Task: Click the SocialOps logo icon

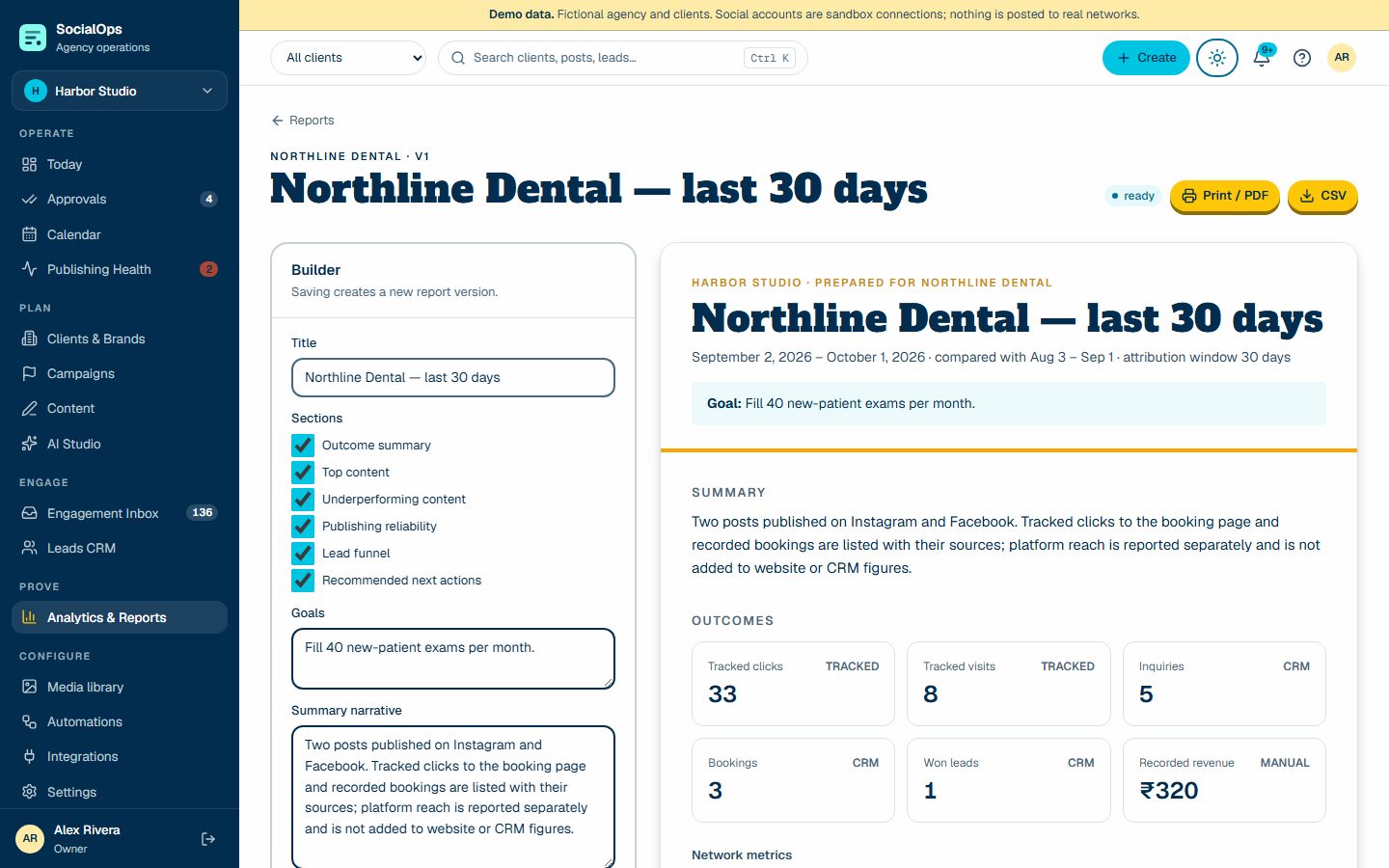Action: [x=33, y=38]
